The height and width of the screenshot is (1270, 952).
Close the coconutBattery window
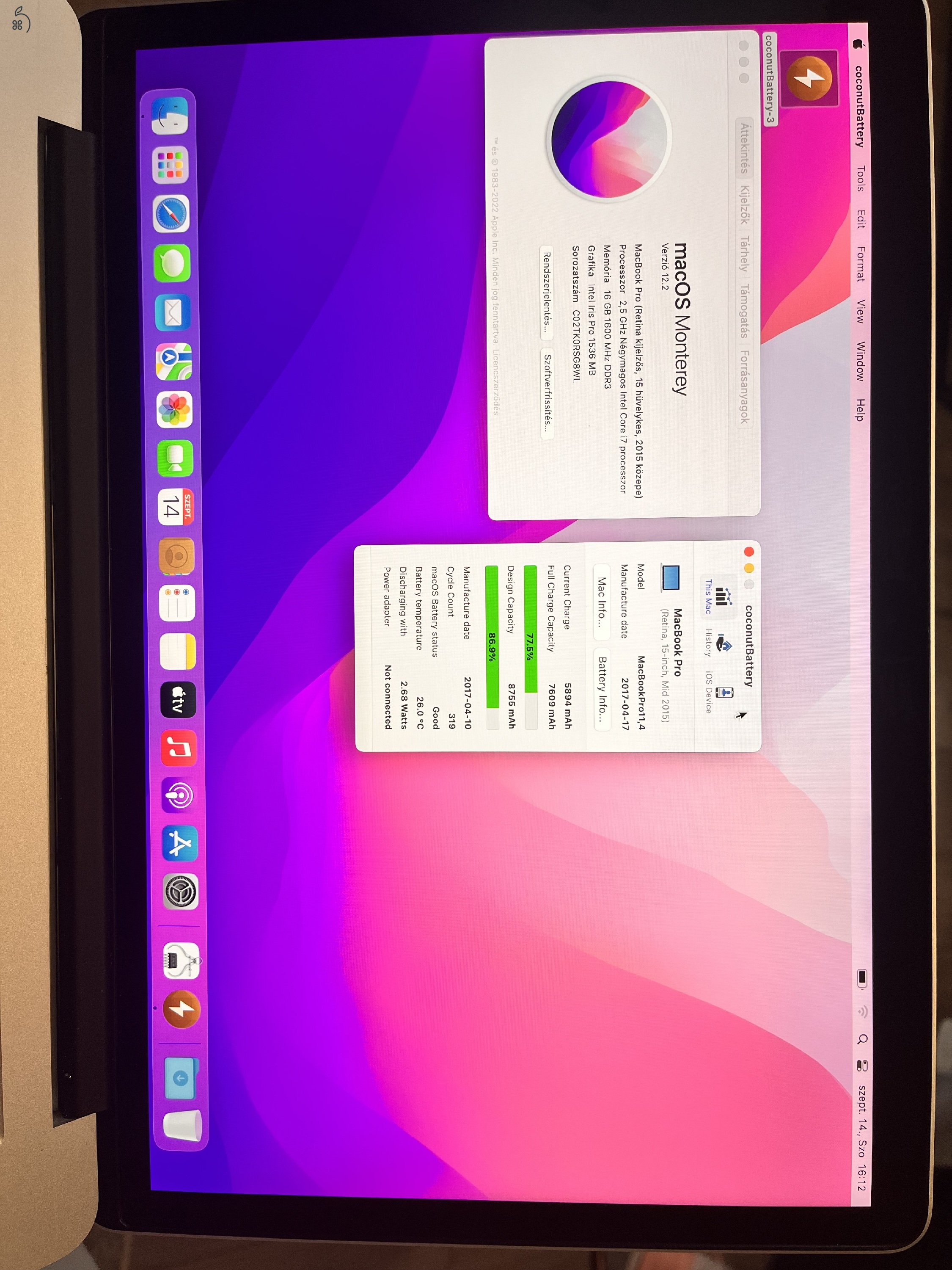tap(748, 551)
